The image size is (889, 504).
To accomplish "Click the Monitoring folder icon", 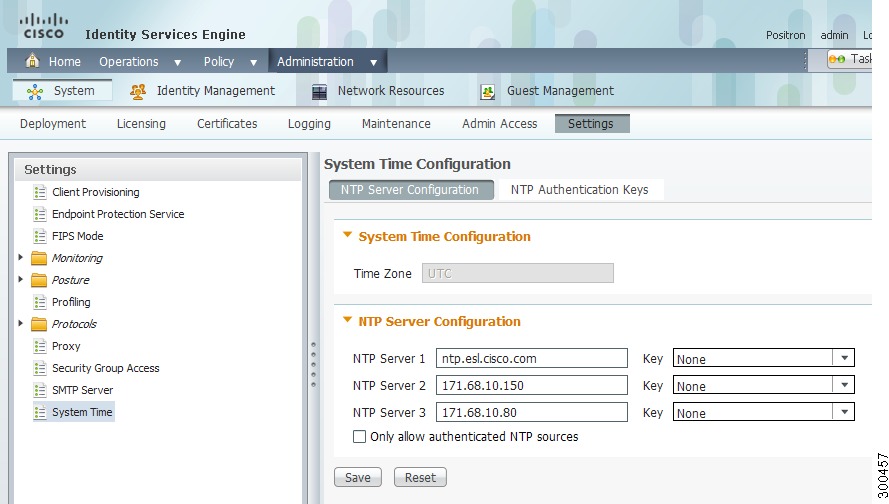I will 39,258.
